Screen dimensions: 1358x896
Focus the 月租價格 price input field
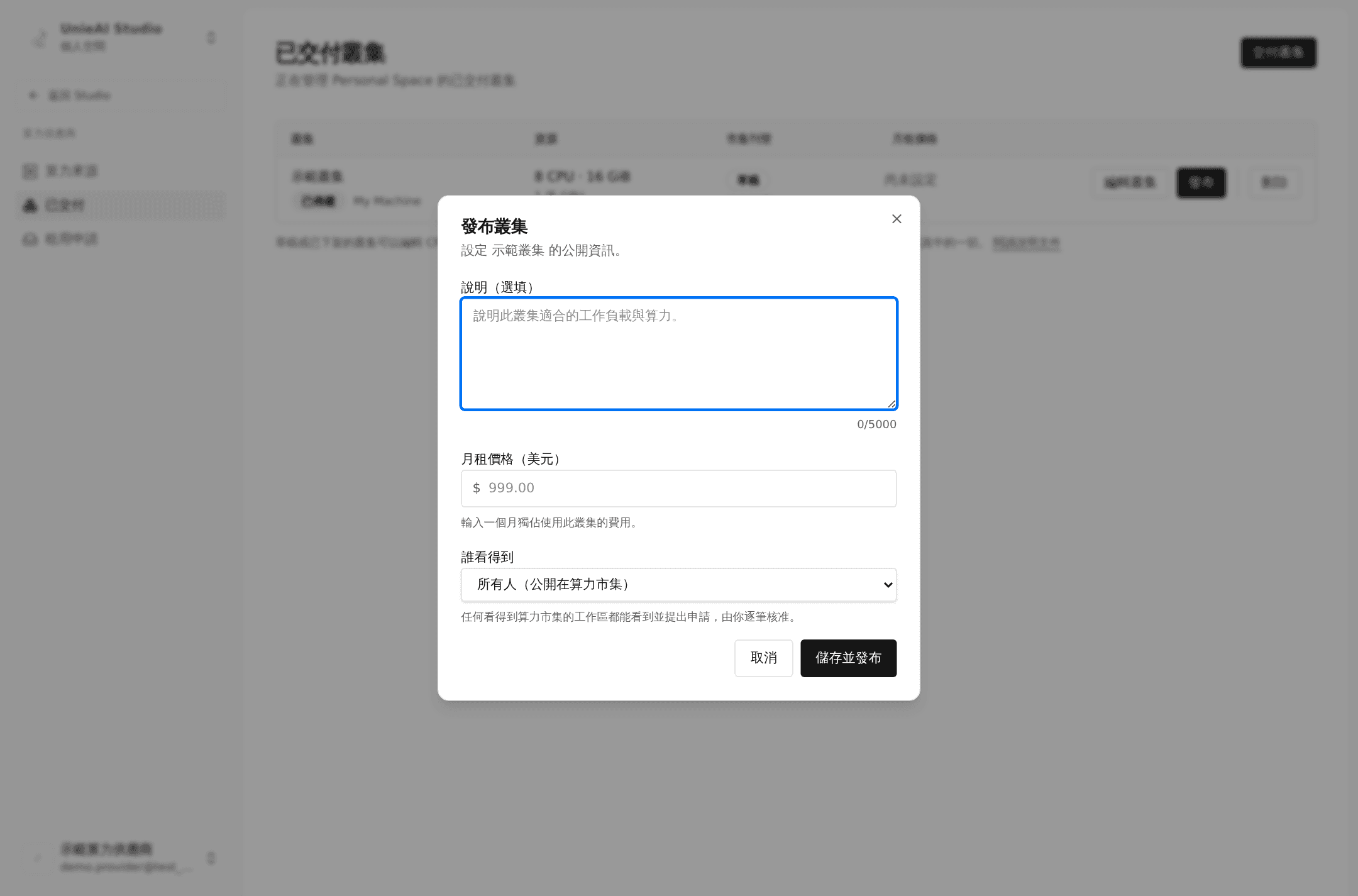pos(678,489)
